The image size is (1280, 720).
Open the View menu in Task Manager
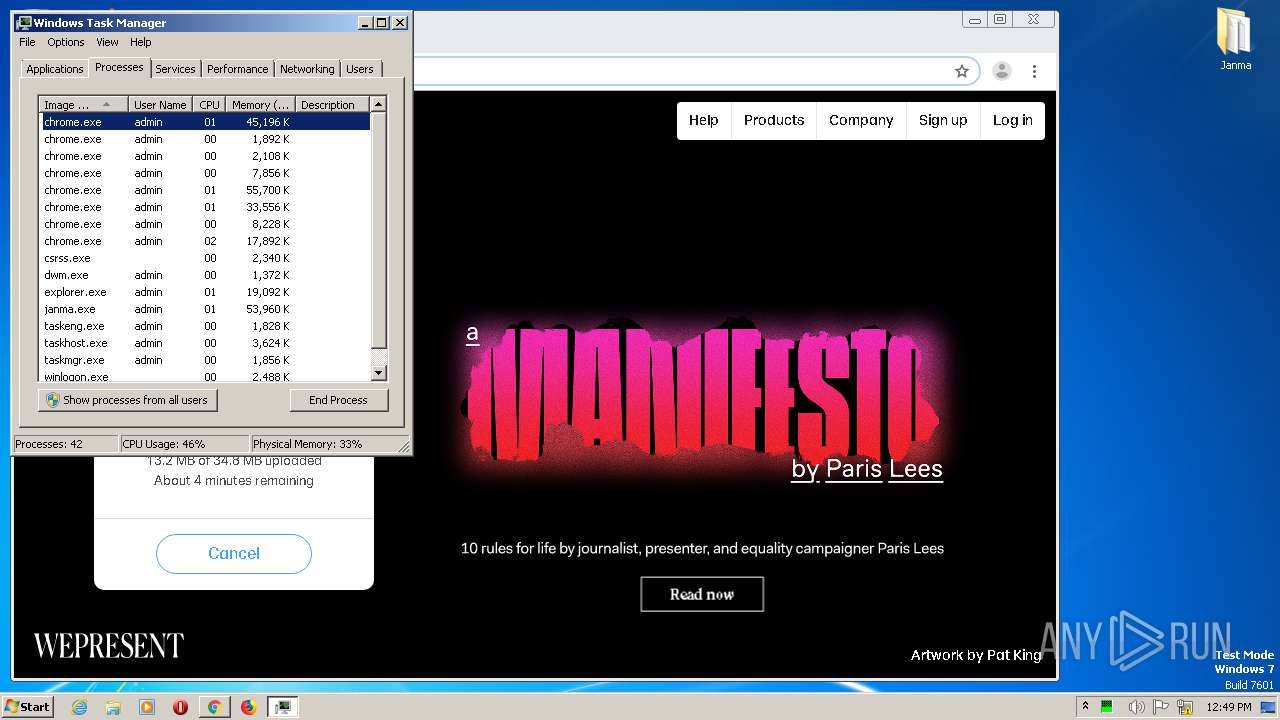[107, 42]
